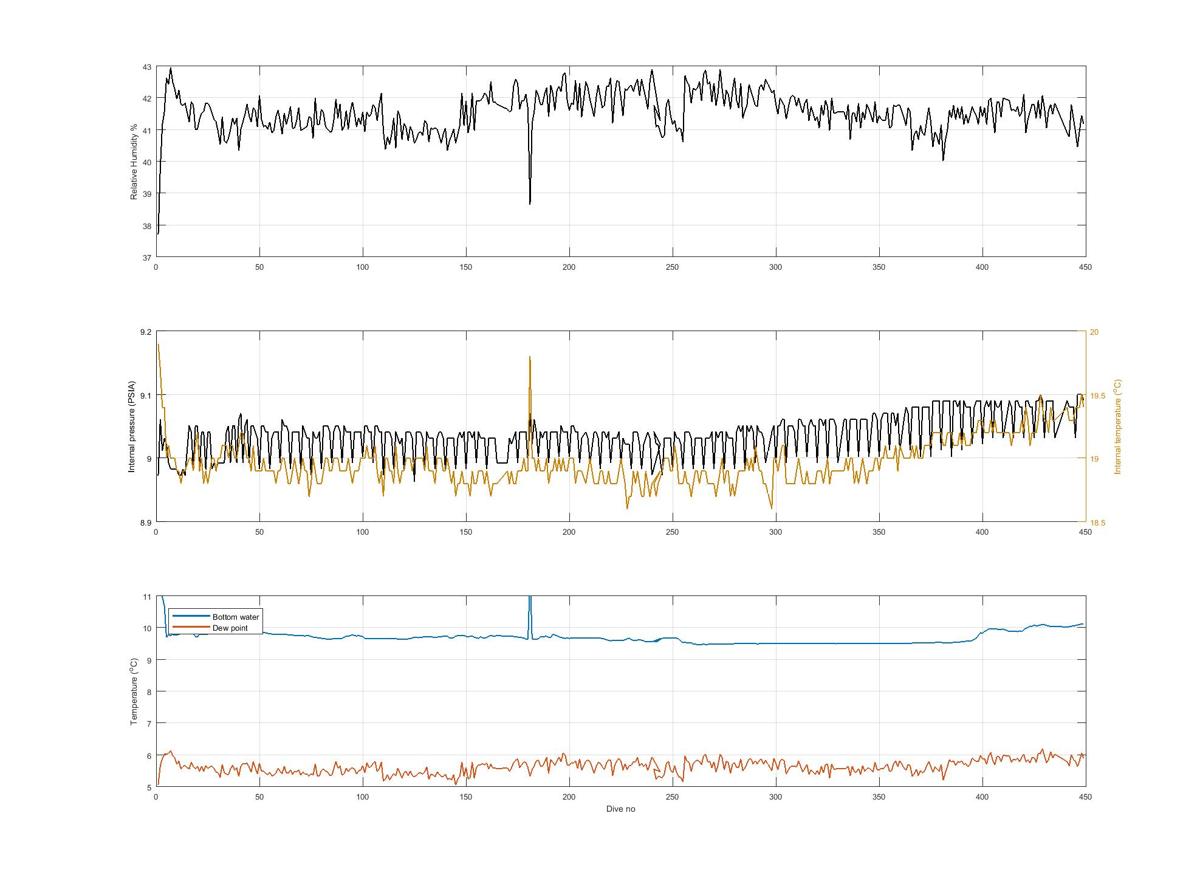Click the 9.1 tick on pressure axis

tap(145, 395)
